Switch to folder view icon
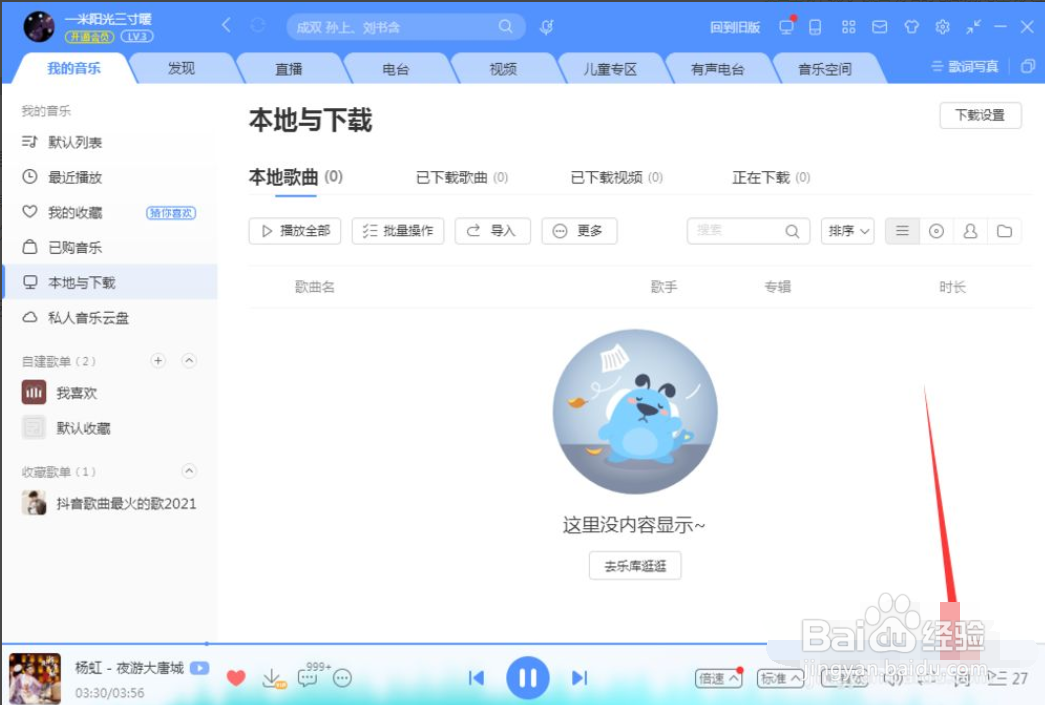1045x705 pixels. [x=1004, y=231]
